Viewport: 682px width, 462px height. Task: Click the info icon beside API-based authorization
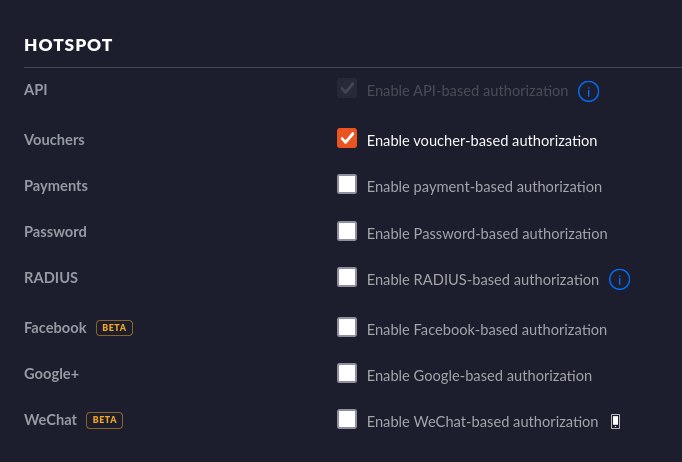tap(589, 92)
